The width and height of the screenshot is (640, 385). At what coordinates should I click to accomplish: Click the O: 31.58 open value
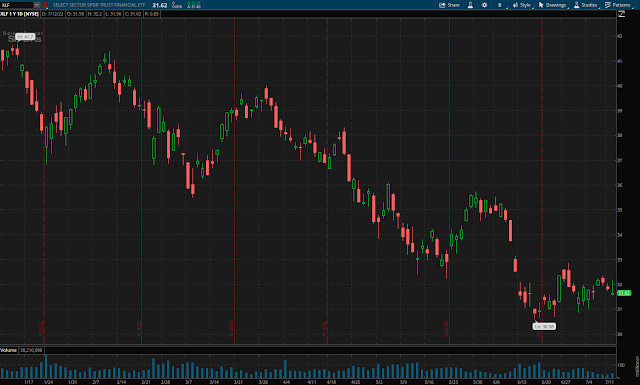[75, 14]
